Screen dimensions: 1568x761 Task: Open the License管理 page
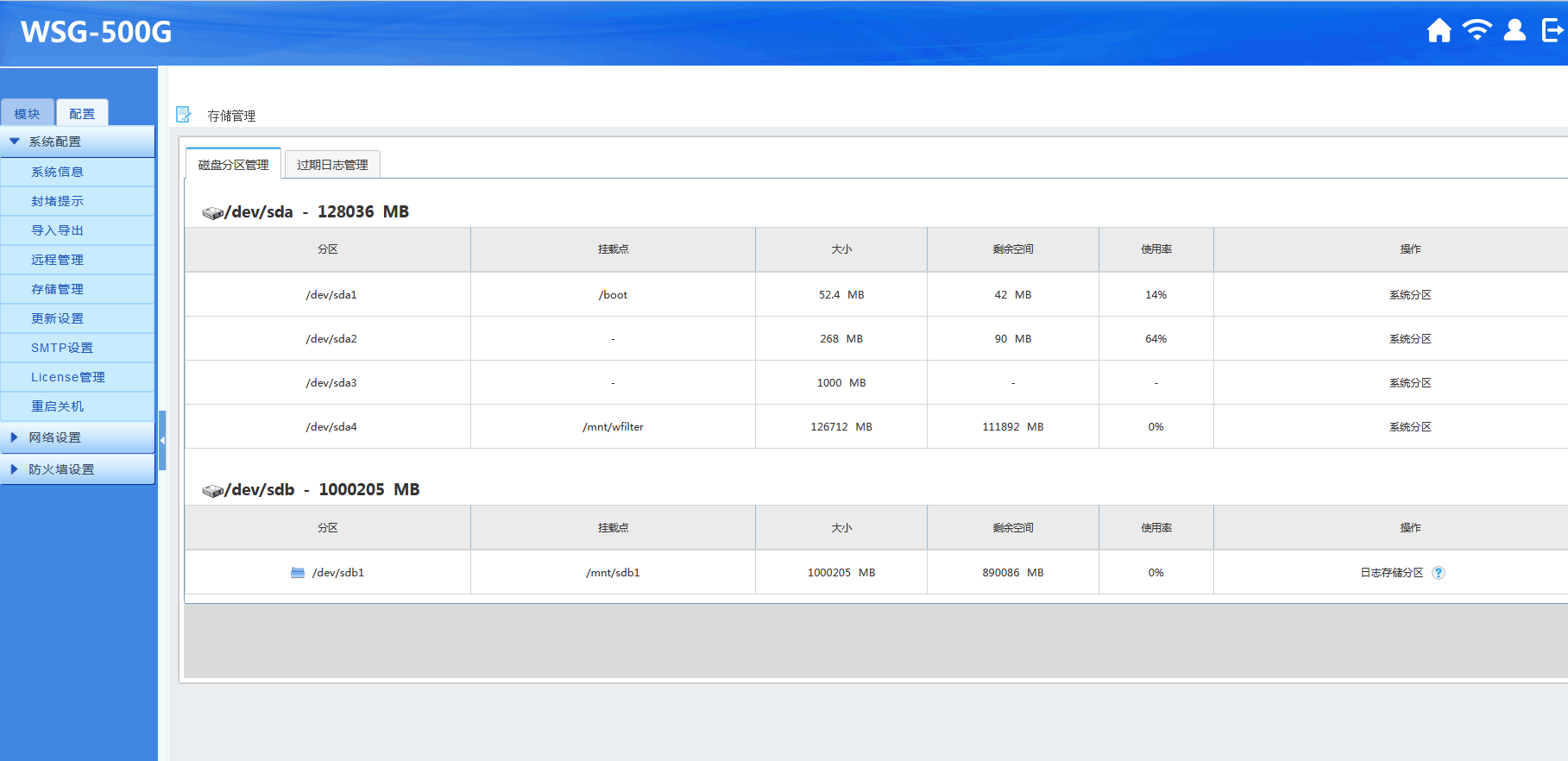68,377
